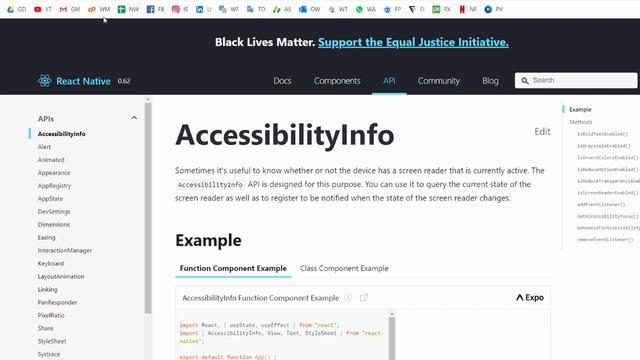Image resolution: width=640 pixels, height=360 pixels.
Task: Open Dimensions in the sidebar
Action: 54,224
